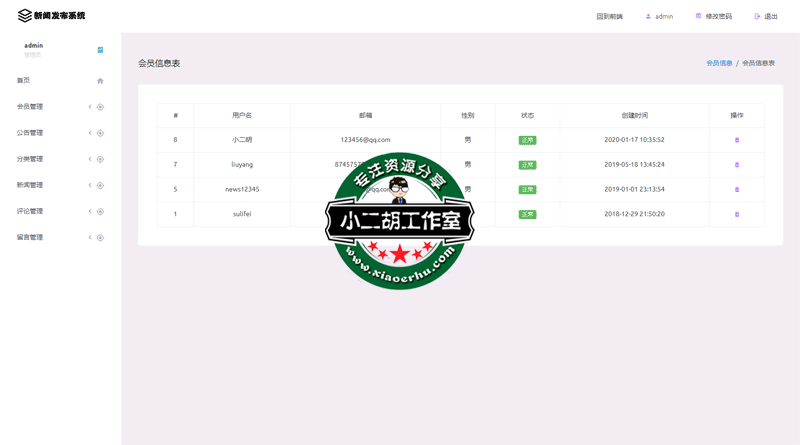Screen dimensions: 800x445
Task: Toggle the 正常 status badge for liuyang
Action: [527, 165]
